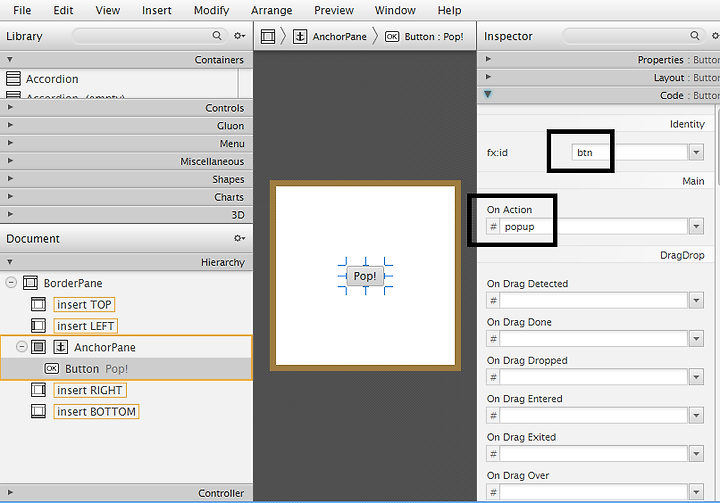Screen dimensions: 720x503
Task: Select BorderPane in the hierarchy
Action: [73, 283]
